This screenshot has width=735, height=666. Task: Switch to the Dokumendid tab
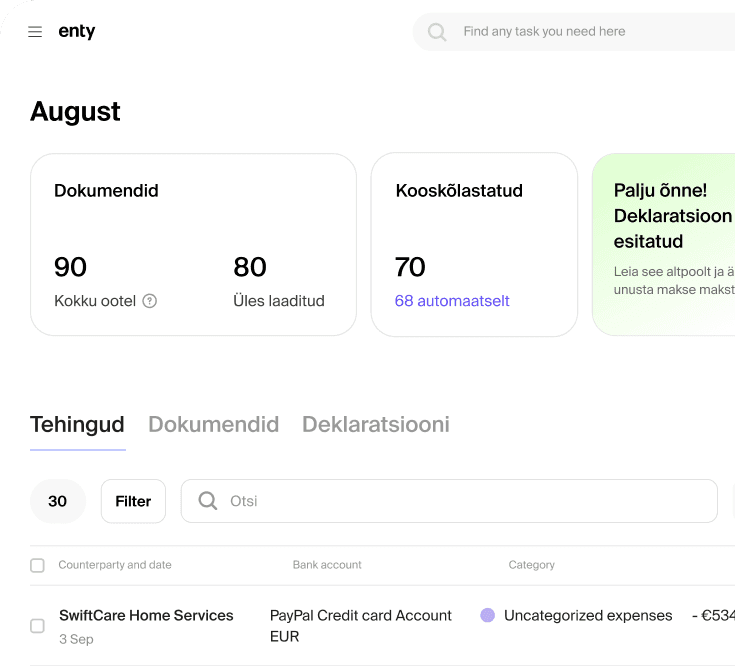click(x=214, y=425)
